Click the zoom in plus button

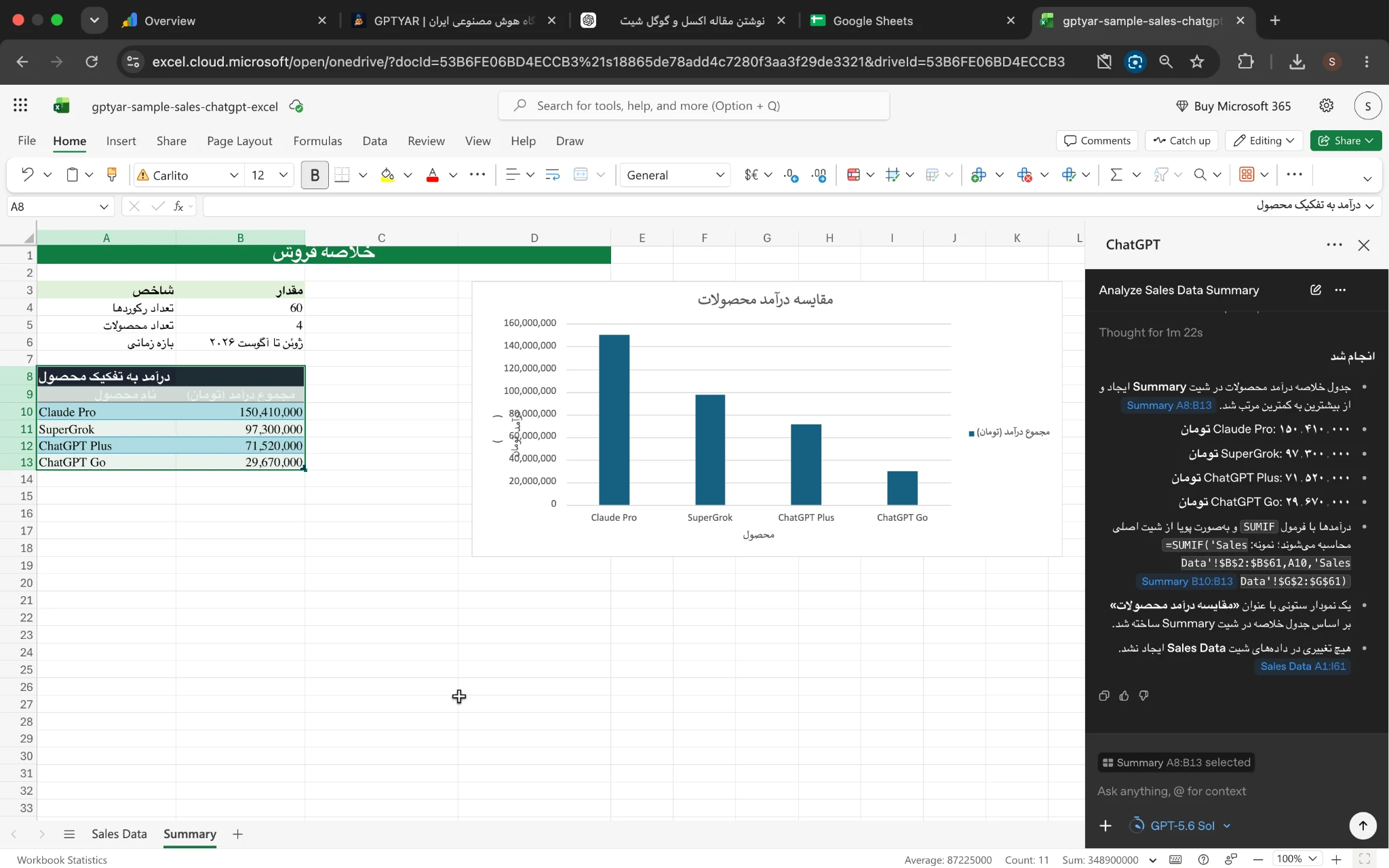1336,859
